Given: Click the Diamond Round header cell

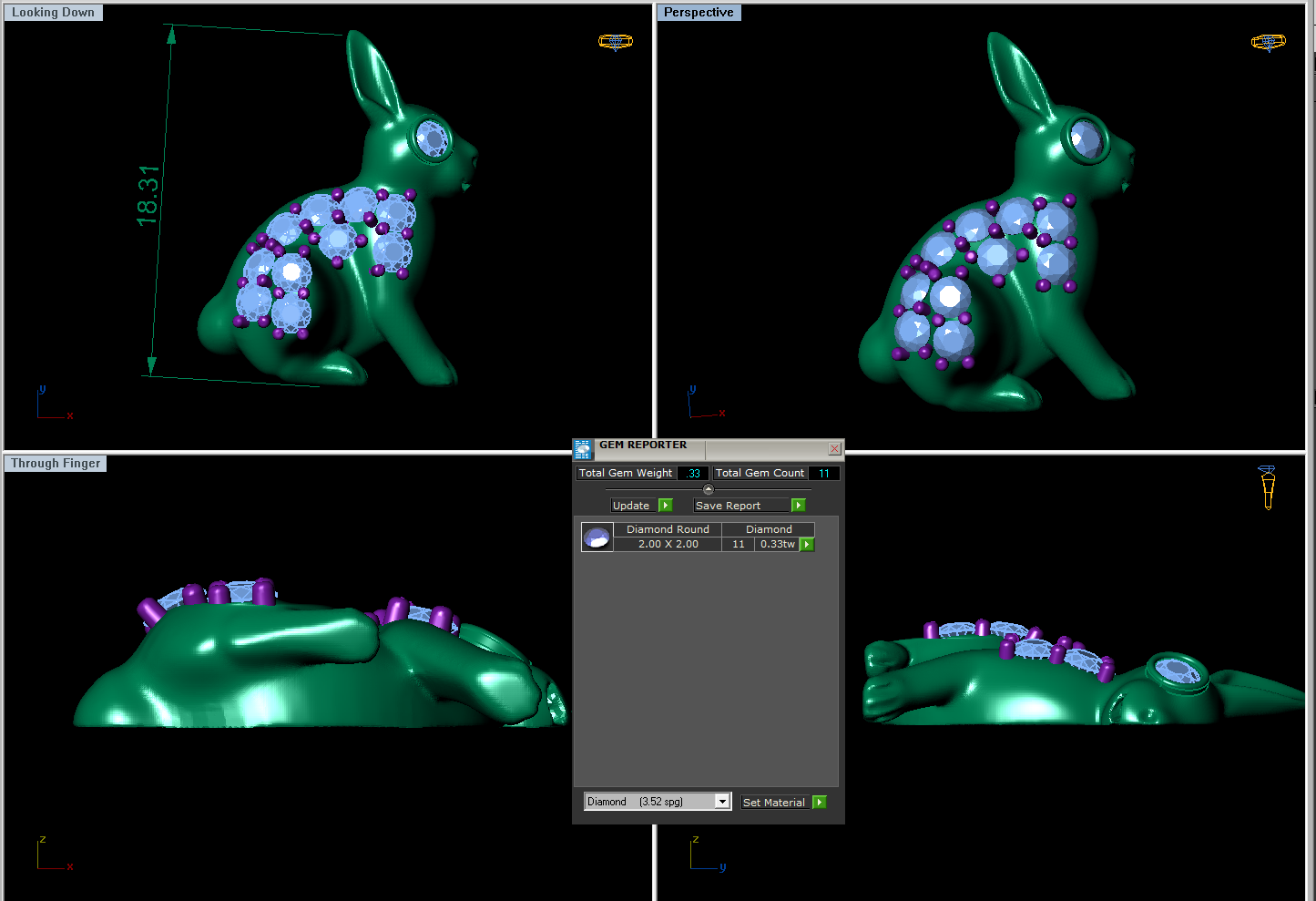Looking at the screenshot, I should 668,529.
